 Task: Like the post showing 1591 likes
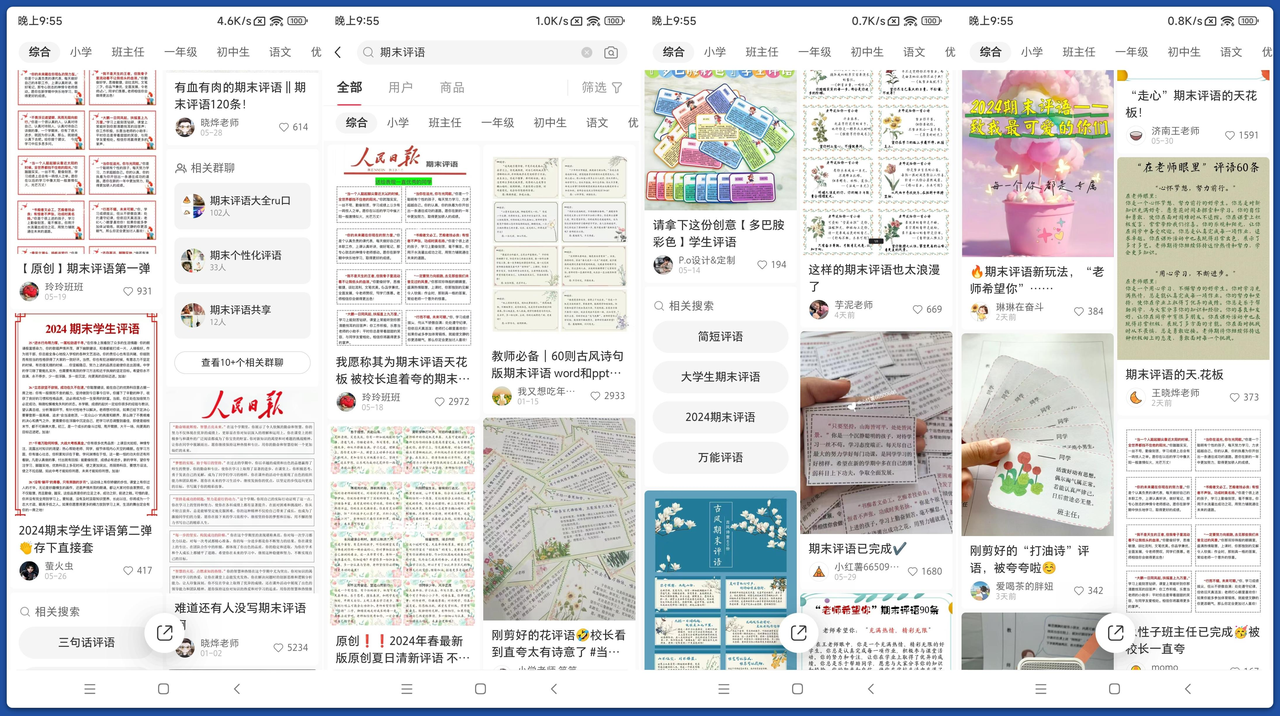click(1229, 135)
